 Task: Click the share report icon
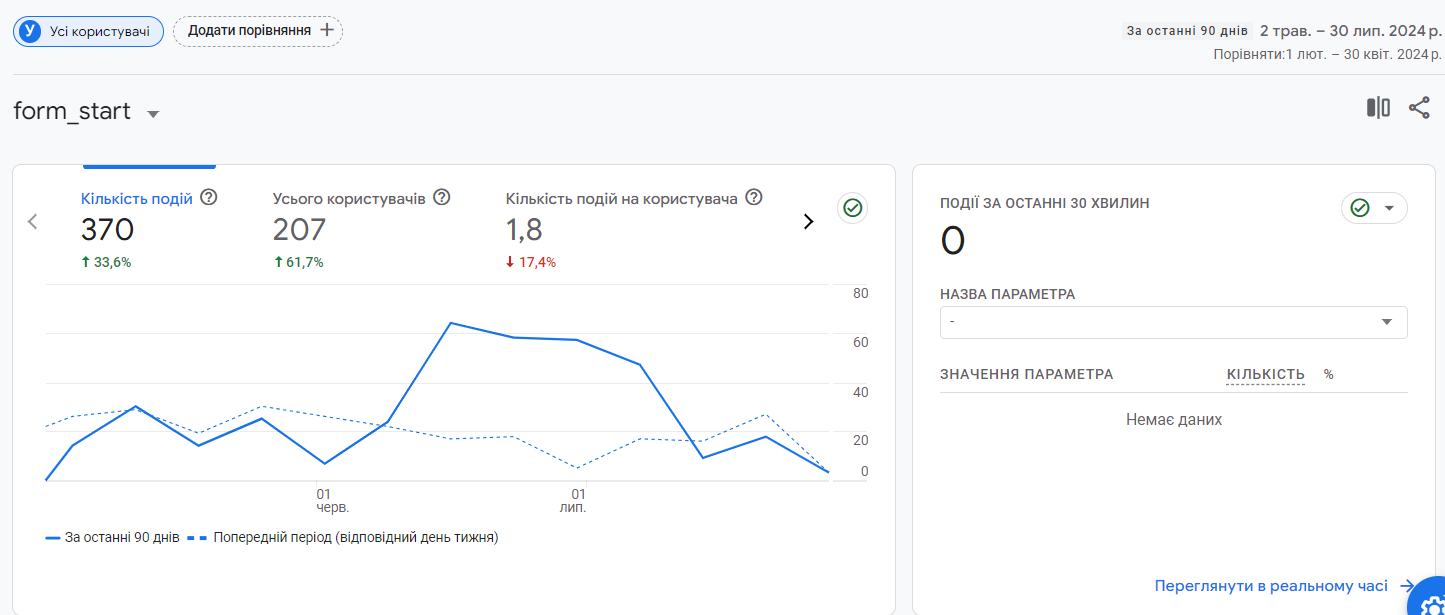pos(1419,108)
